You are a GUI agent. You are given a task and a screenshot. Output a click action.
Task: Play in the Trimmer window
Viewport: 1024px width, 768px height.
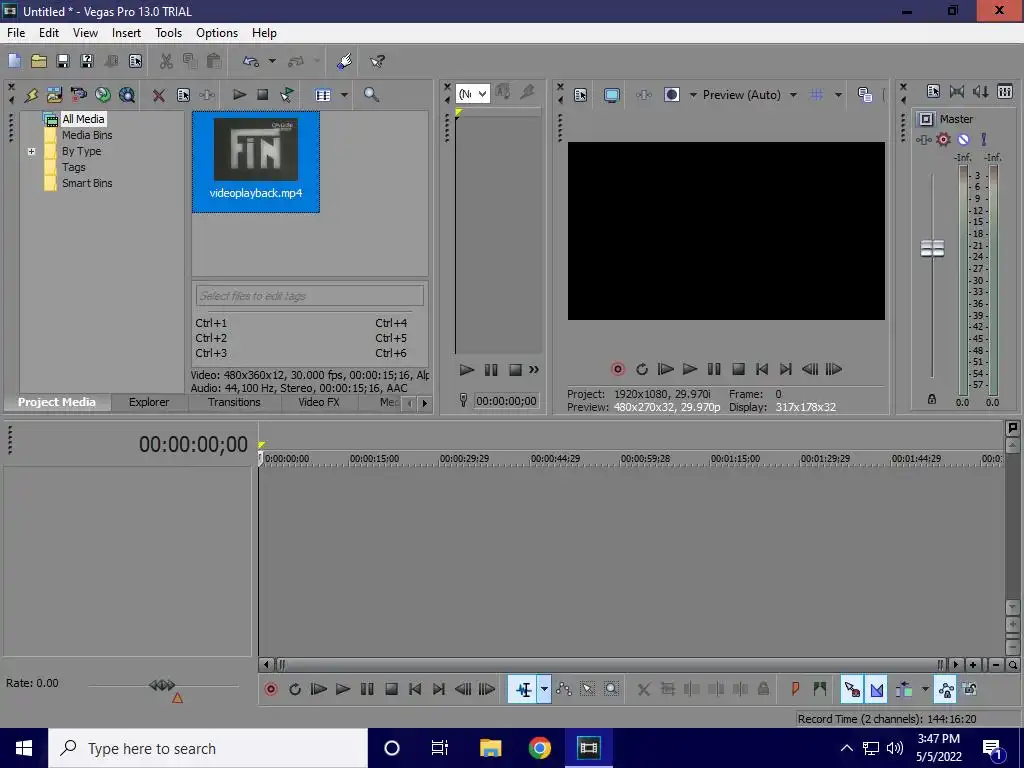click(466, 370)
